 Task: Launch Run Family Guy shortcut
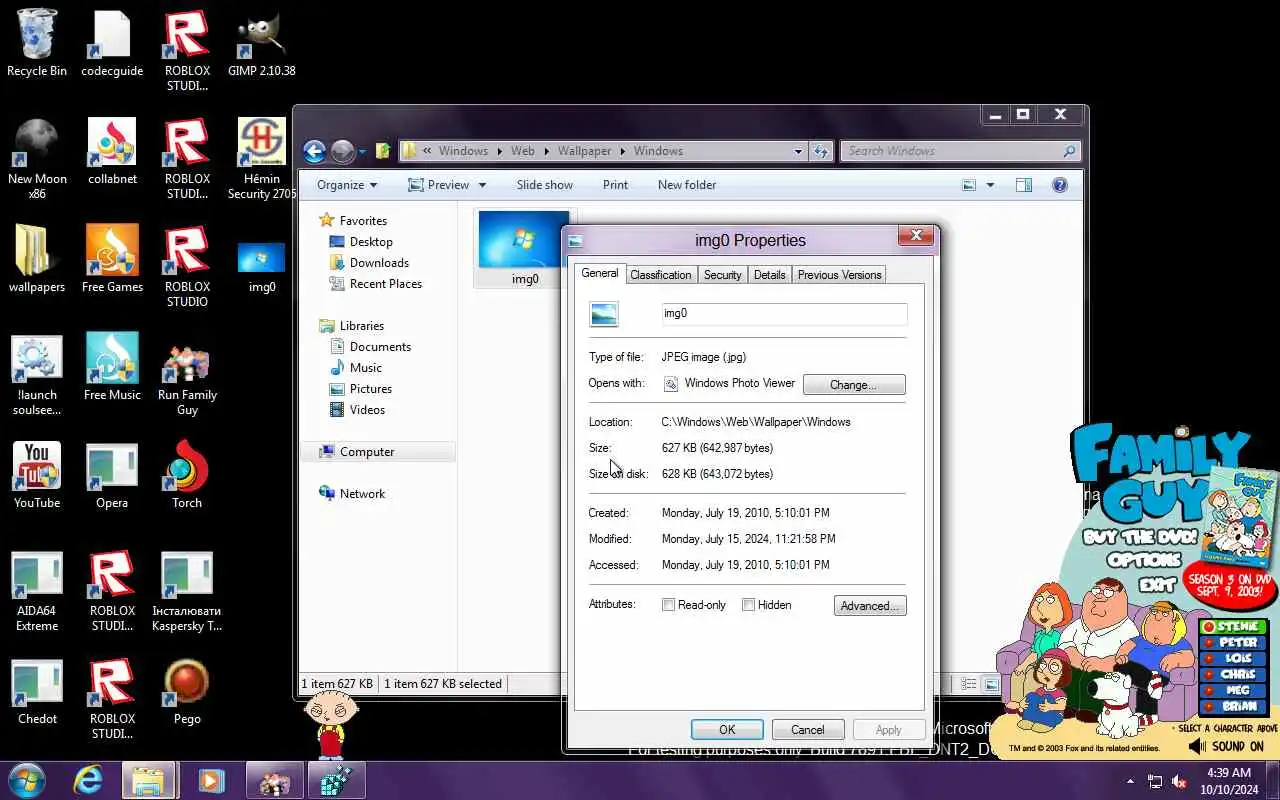[187, 380]
